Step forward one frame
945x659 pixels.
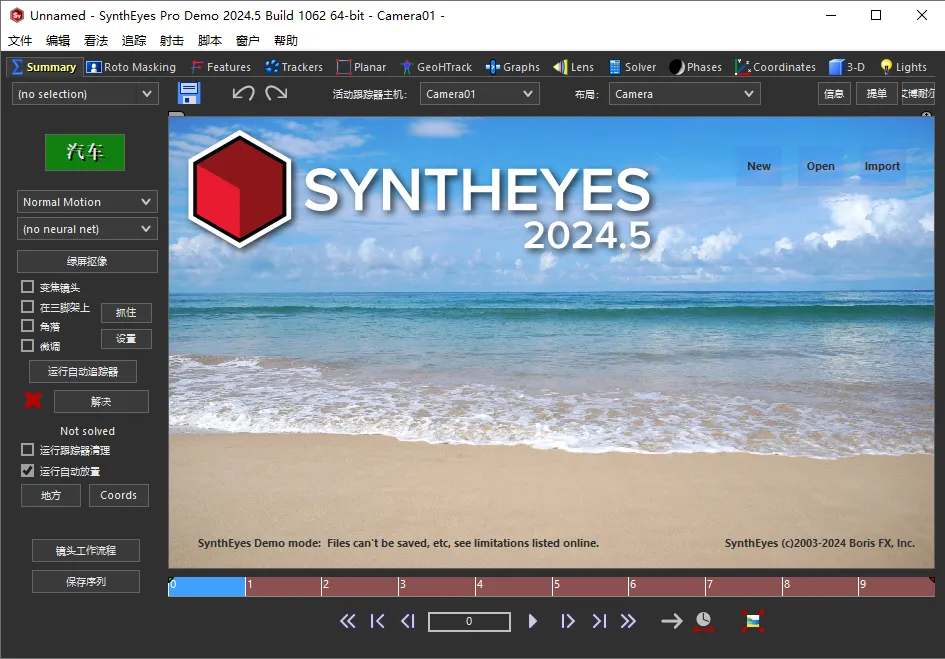click(x=568, y=621)
